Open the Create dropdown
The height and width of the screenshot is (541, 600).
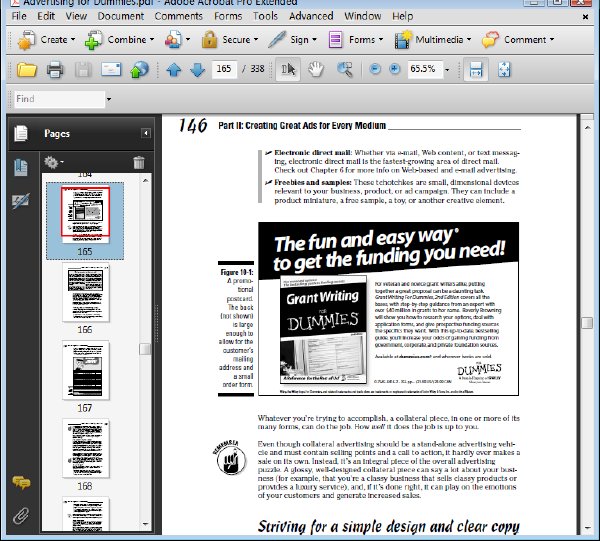click(x=46, y=40)
